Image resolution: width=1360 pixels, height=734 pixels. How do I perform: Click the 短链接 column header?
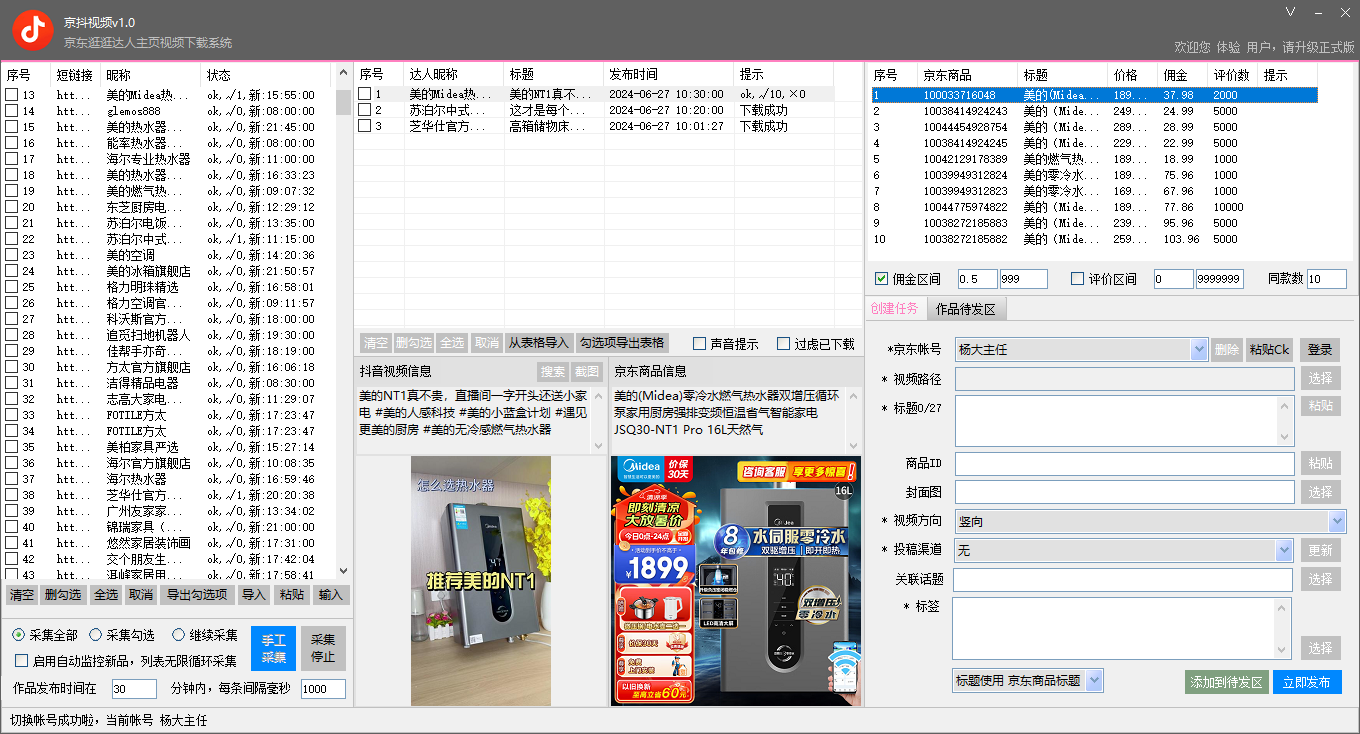76,75
